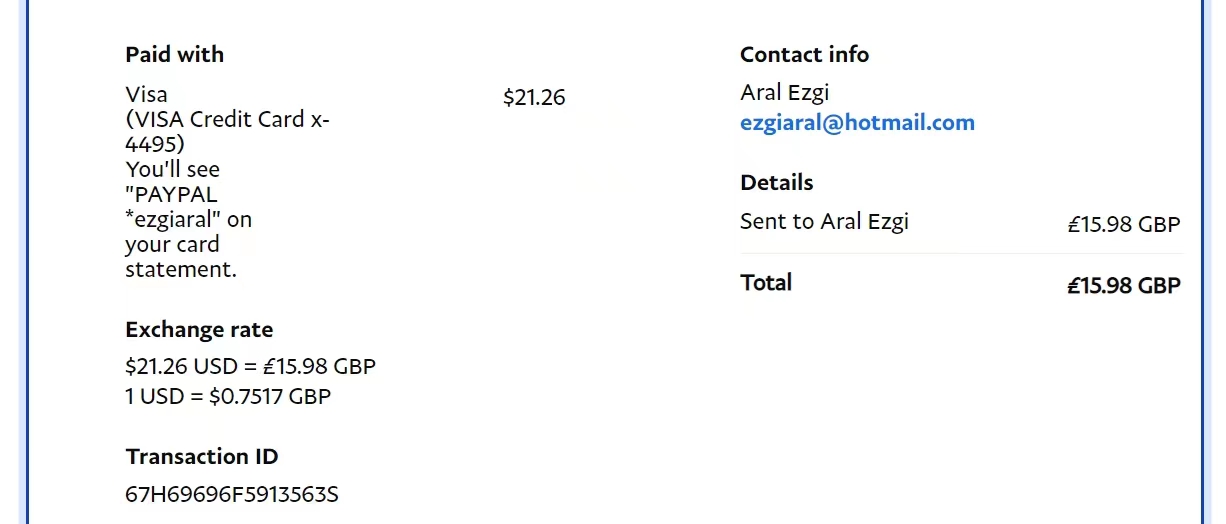
Task: Select the VISA Credit Card x-4495 text
Action: pos(227,131)
